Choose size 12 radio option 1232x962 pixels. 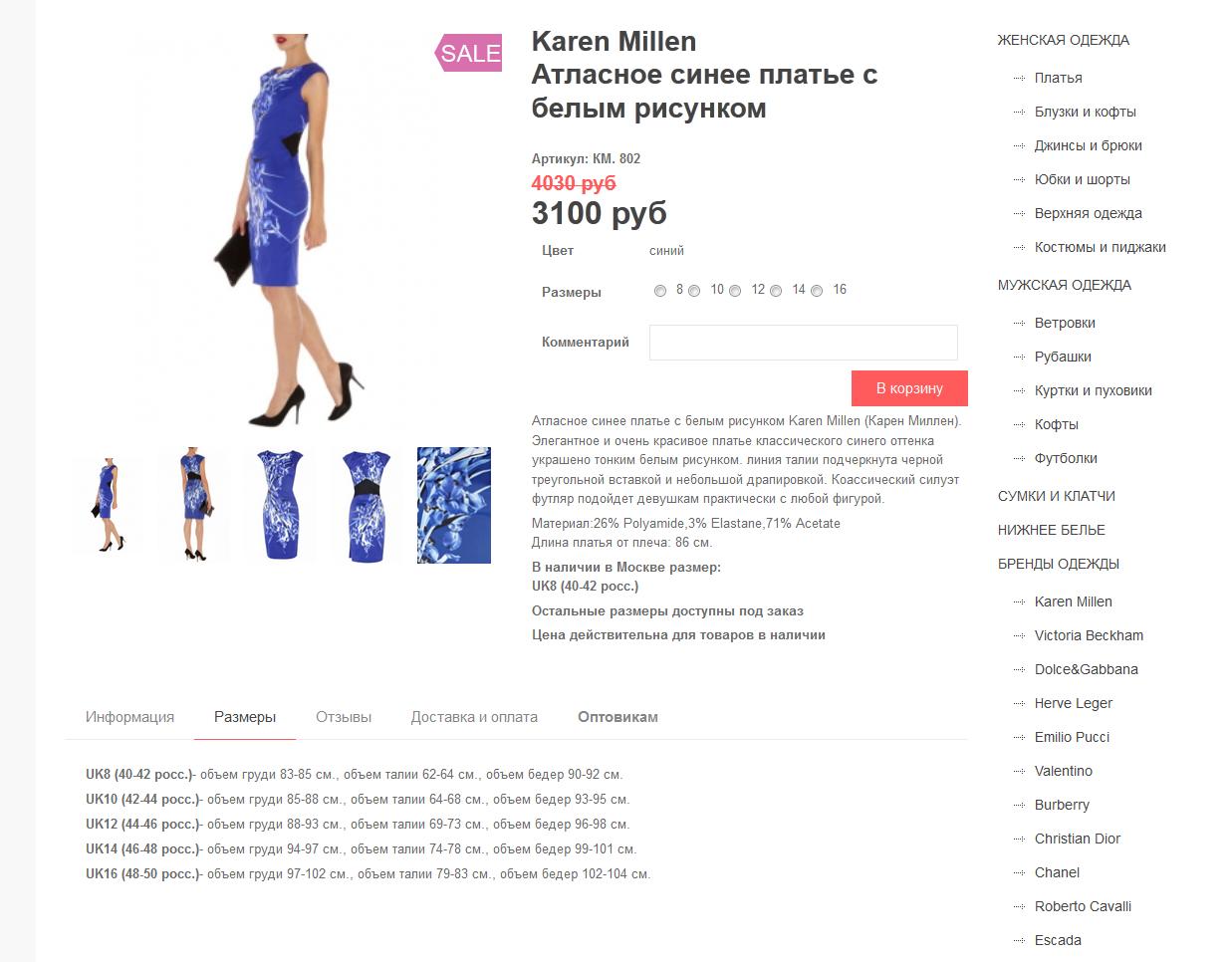(x=735, y=291)
